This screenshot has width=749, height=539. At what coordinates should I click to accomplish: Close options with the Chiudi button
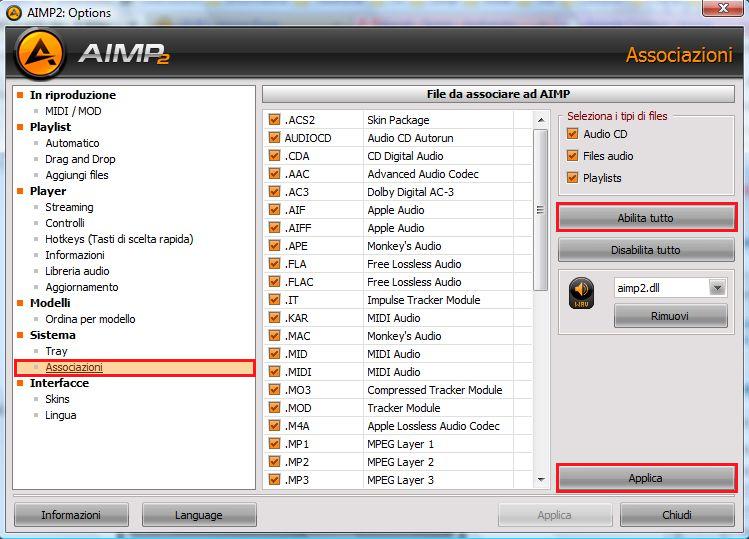click(x=677, y=515)
